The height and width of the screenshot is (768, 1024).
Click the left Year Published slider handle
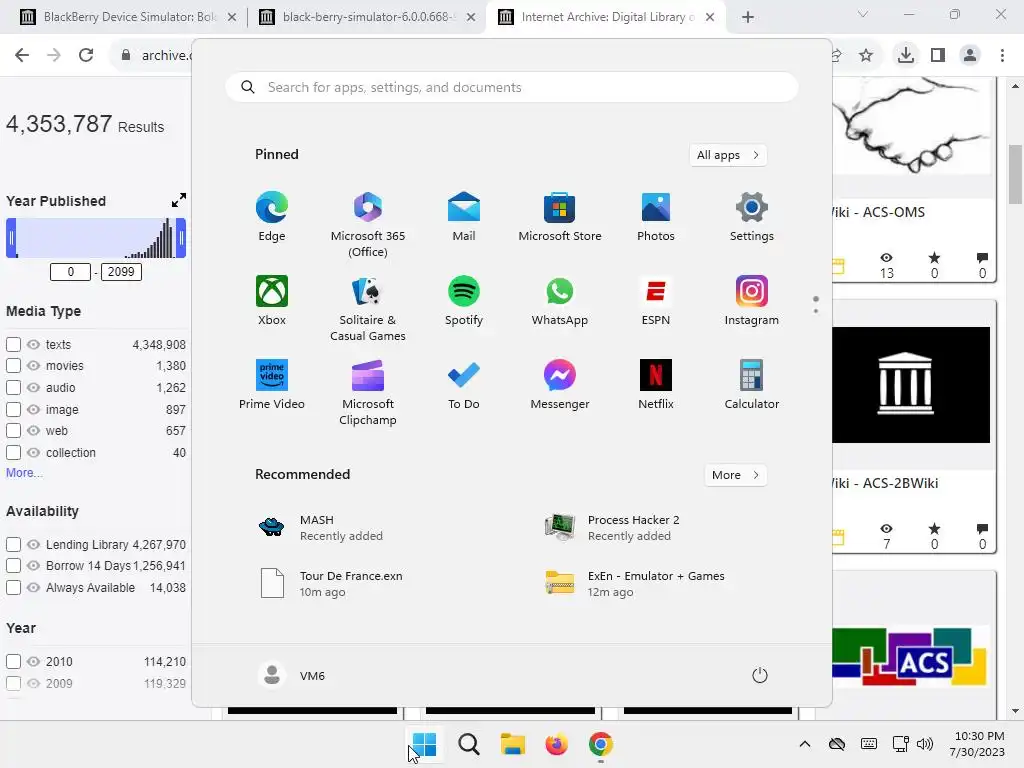coord(11,238)
